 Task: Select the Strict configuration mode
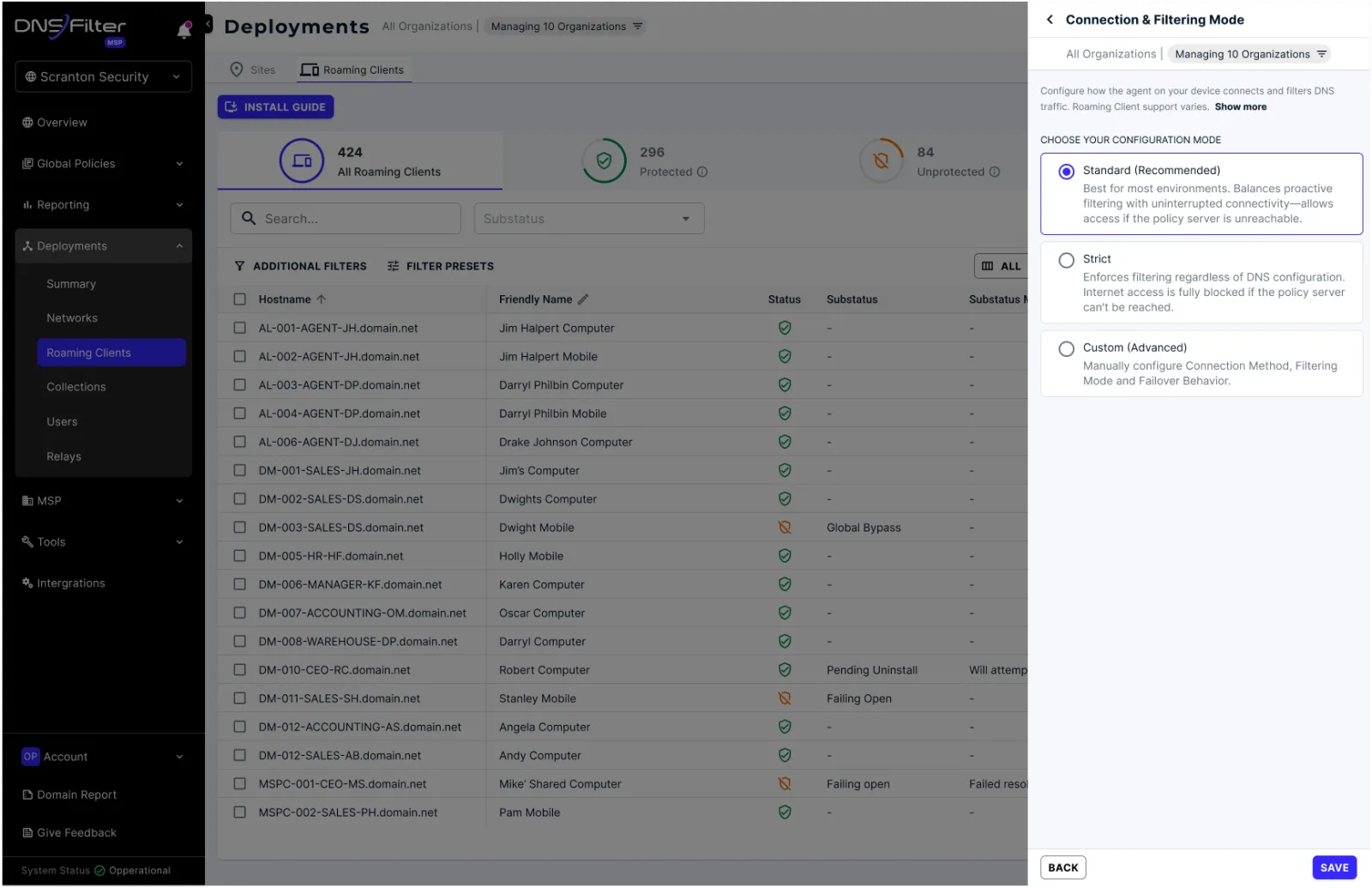point(1066,260)
